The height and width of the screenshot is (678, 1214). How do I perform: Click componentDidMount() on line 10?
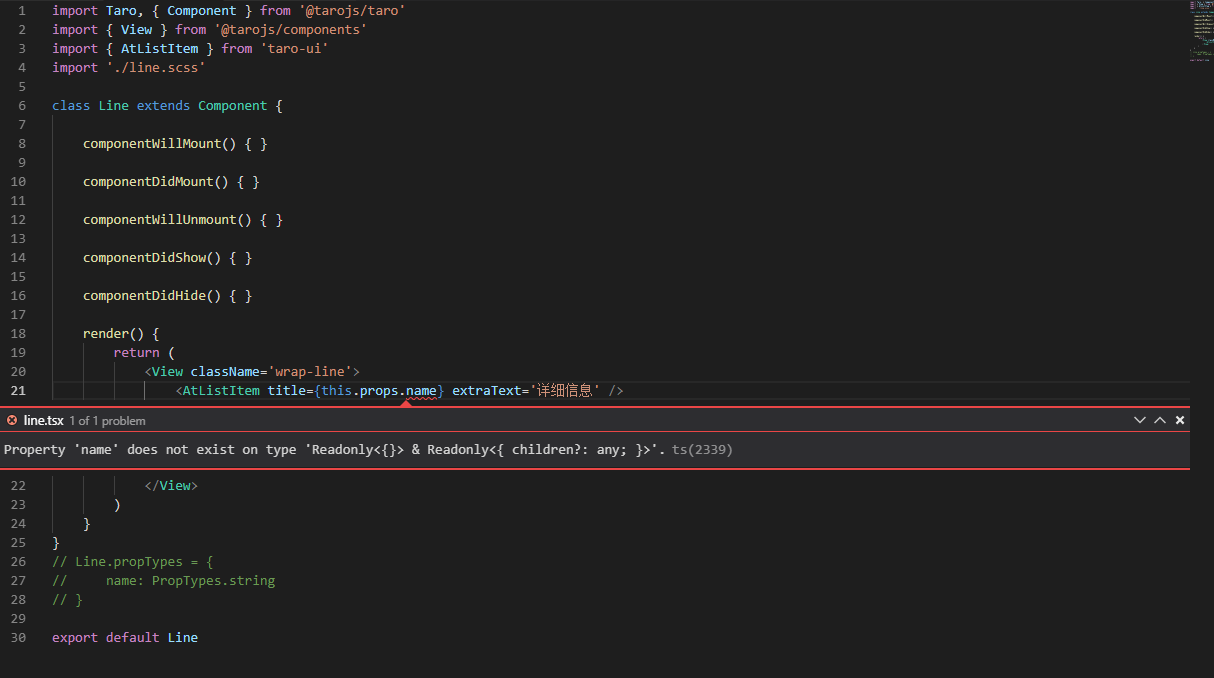click(155, 181)
